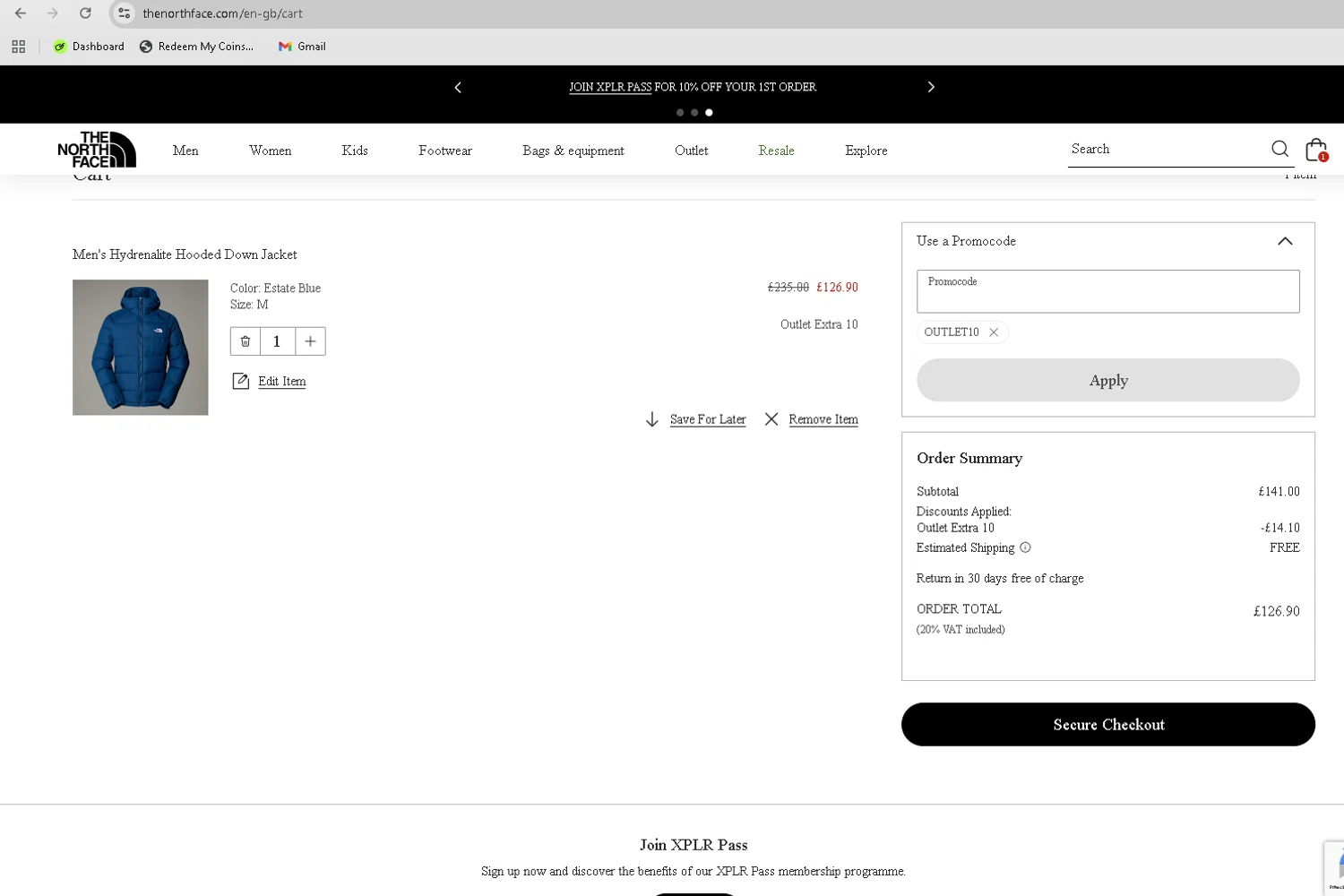Click the Color: Estate Blue text
This screenshot has width=1344, height=896.
[x=275, y=289]
